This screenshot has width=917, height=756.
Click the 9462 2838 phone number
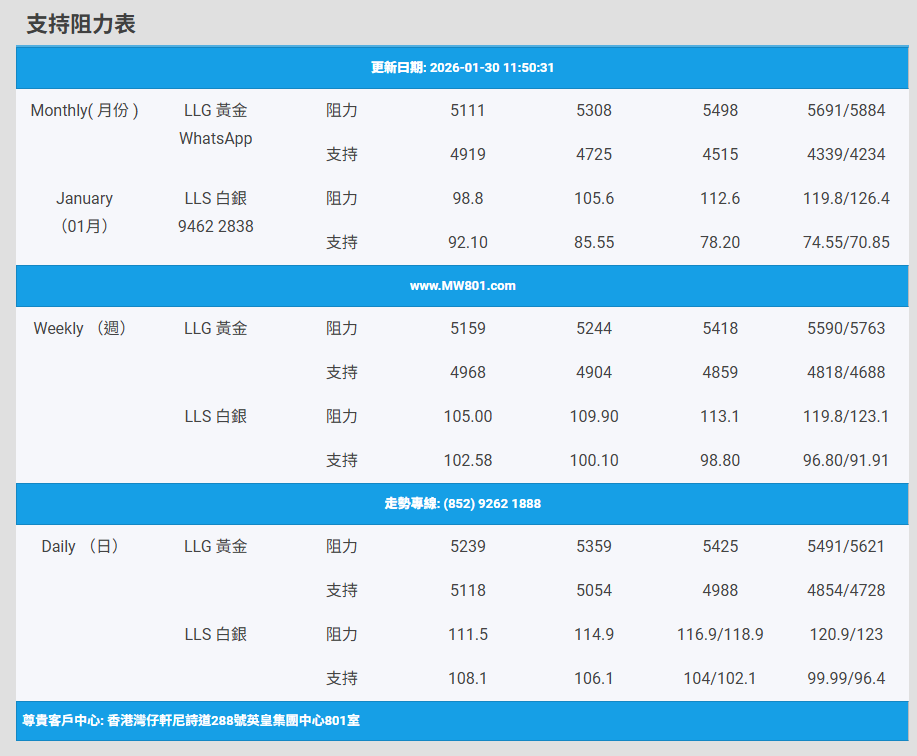216,227
